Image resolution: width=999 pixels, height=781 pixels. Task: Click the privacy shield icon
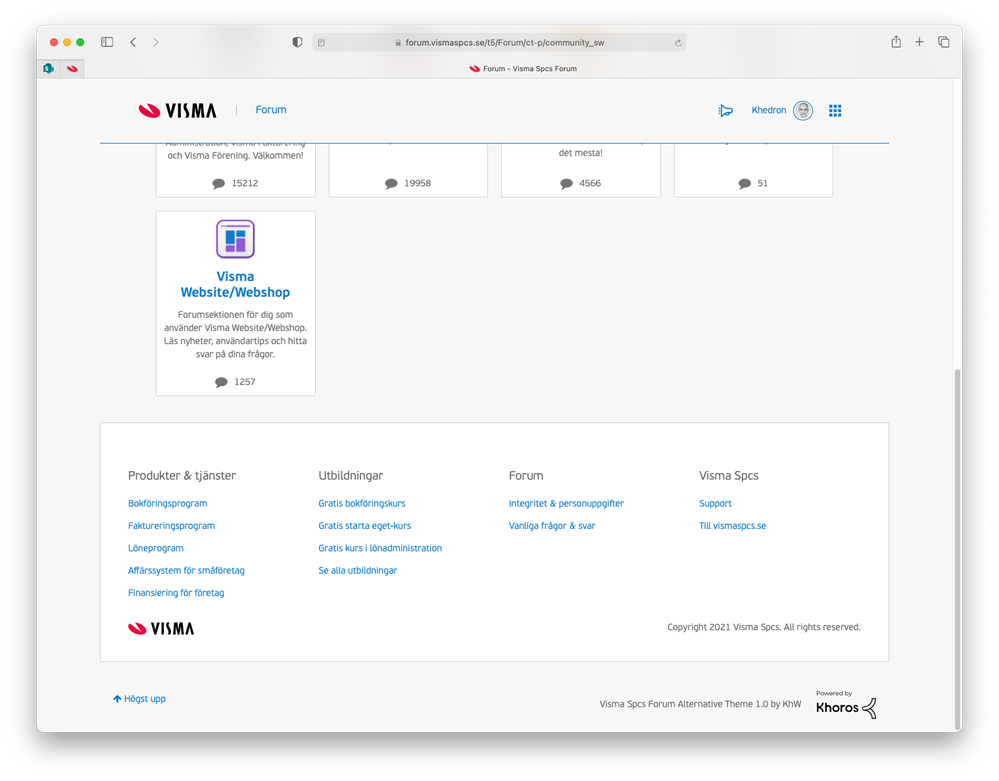297,42
